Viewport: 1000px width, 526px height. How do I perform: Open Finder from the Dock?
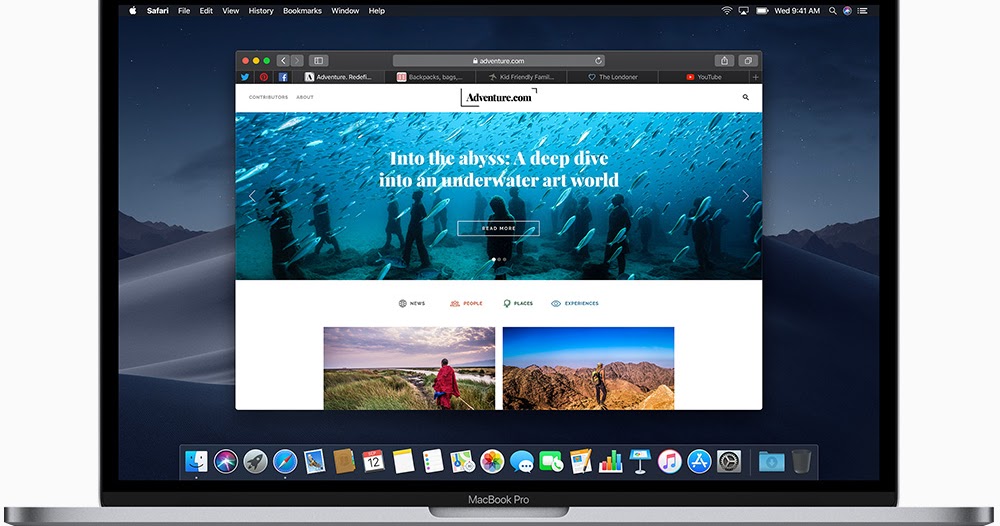coord(196,461)
